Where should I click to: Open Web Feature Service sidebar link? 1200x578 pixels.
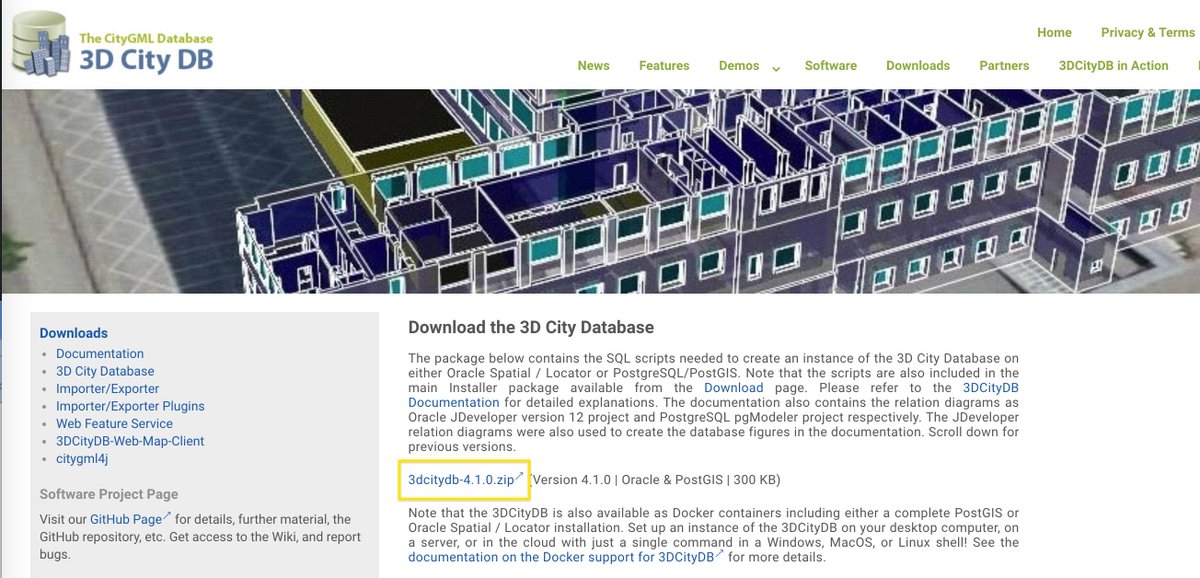coord(114,424)
